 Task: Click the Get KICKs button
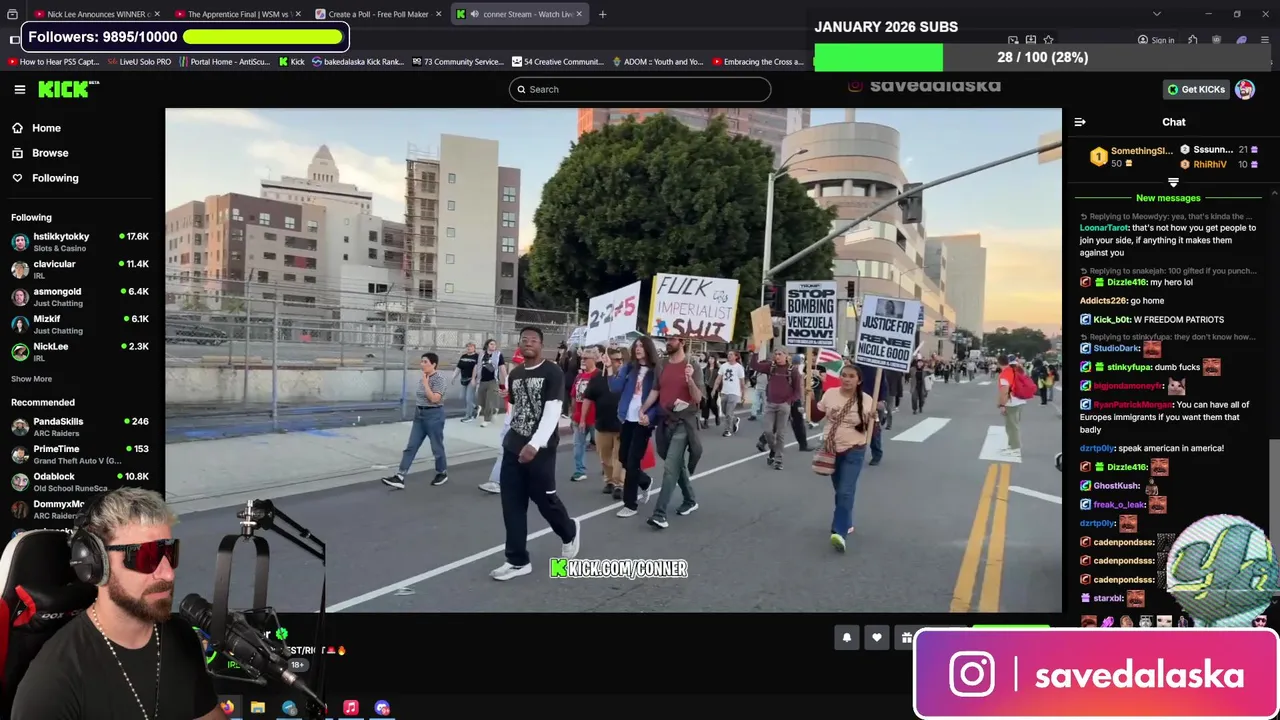point(1196,89)
